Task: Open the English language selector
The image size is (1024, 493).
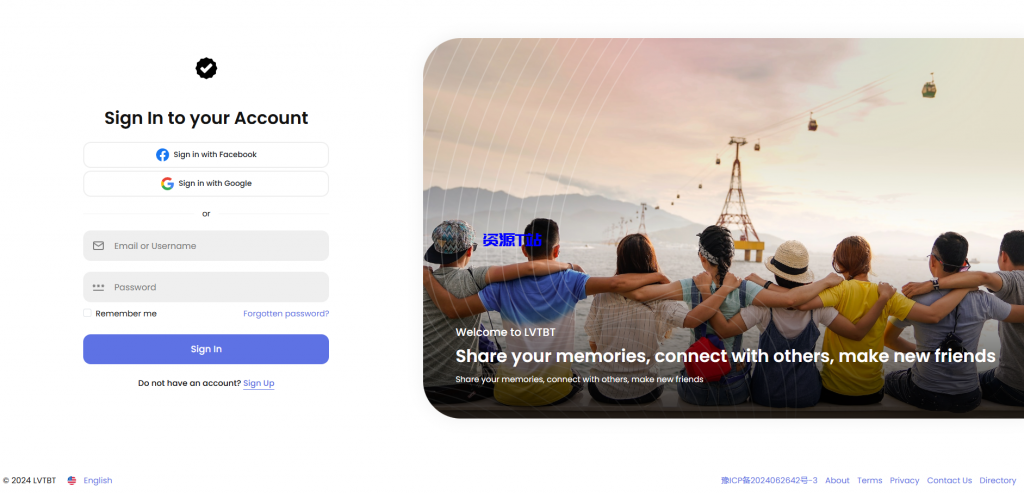Action: (x=98, y=481)
